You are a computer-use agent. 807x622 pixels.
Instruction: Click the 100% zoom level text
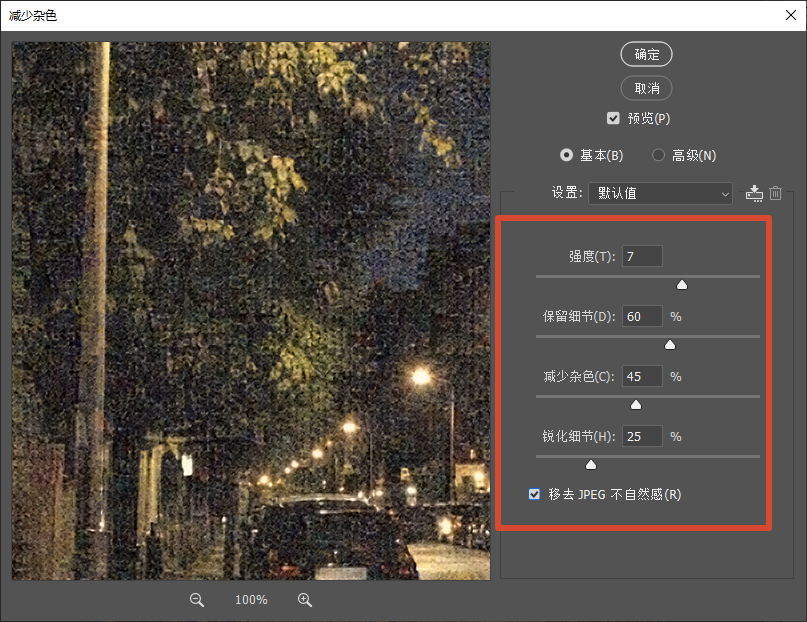(x=251, y=600)
